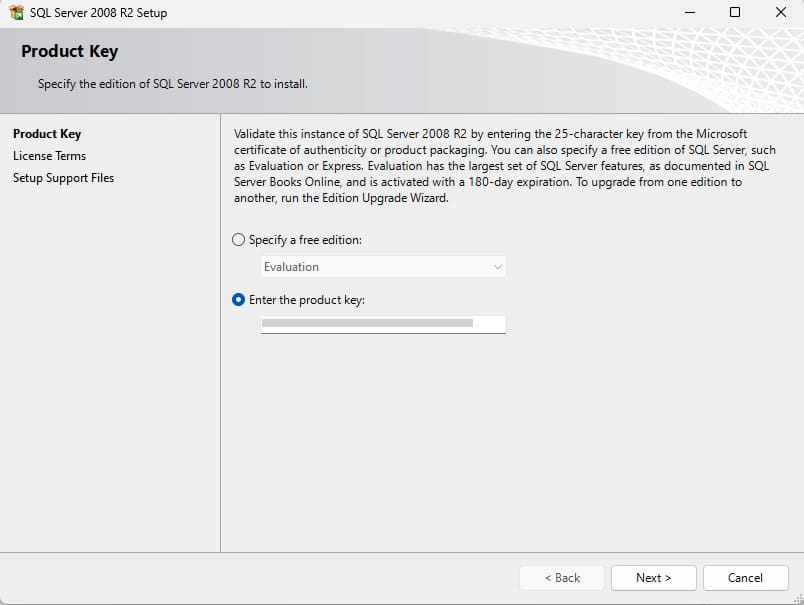Cancel the SQL Server installation
The width and height of the screenshot is (804, 605).
click(x=745, y=578)
